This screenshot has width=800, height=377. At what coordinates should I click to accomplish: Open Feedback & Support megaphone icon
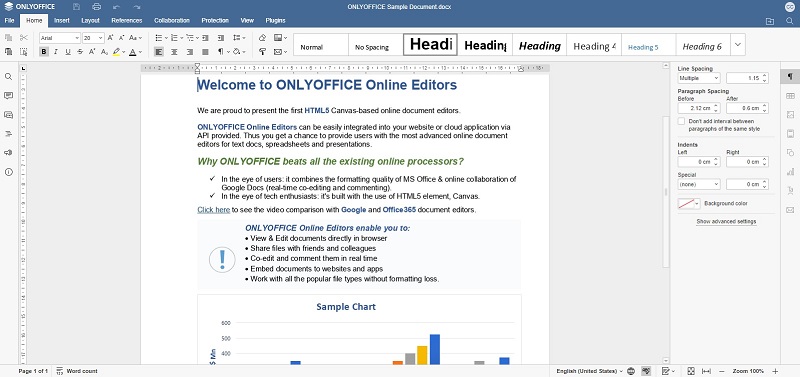8,153
